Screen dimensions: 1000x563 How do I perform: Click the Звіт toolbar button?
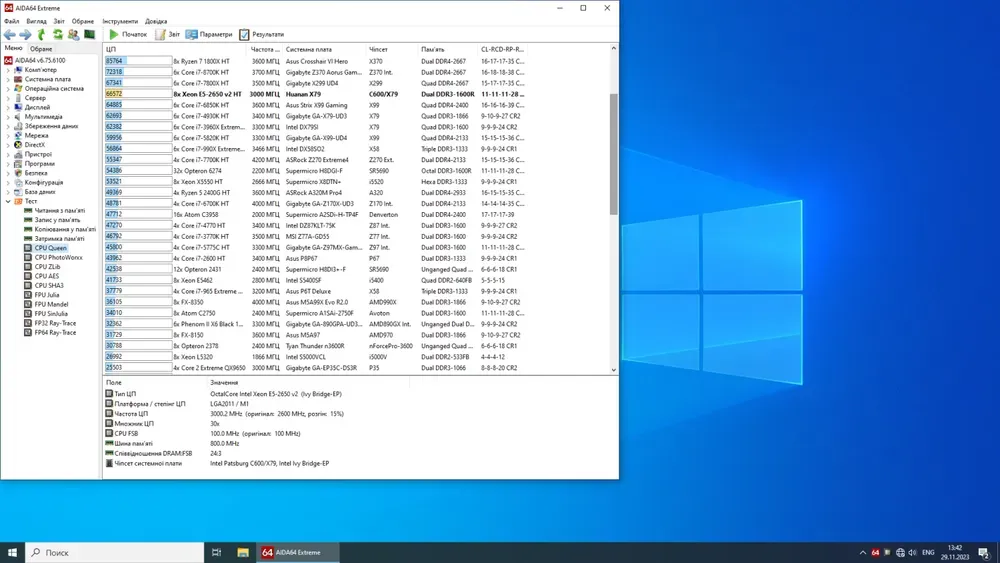tap(167, 34)
